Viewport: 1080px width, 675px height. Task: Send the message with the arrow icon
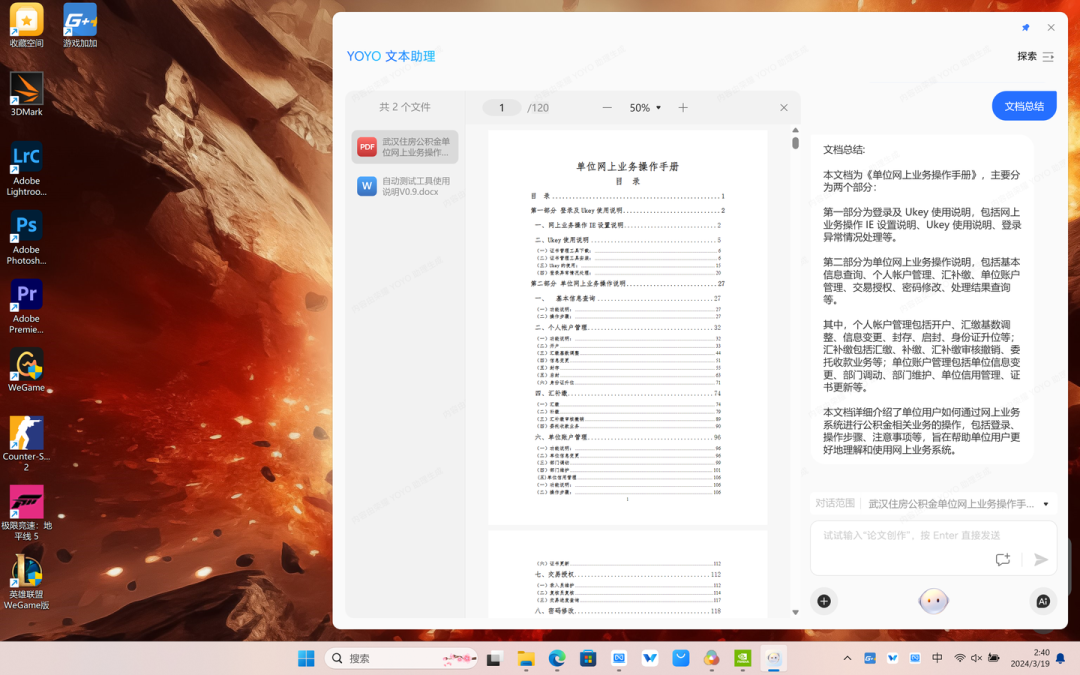(x=1041, y=559)
